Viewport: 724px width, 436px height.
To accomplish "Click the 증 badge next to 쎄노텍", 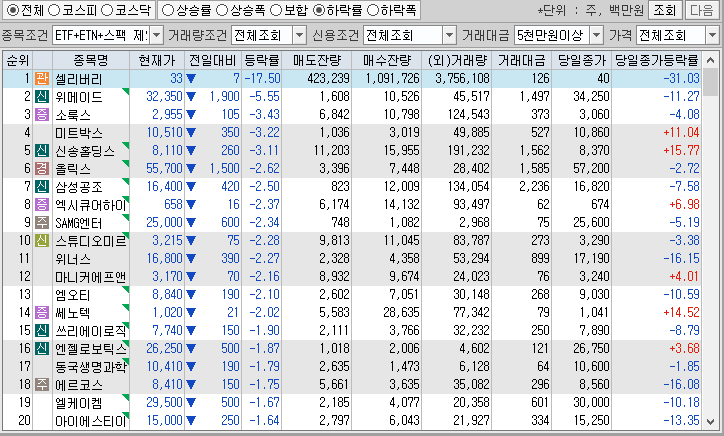I will (42, 313).
